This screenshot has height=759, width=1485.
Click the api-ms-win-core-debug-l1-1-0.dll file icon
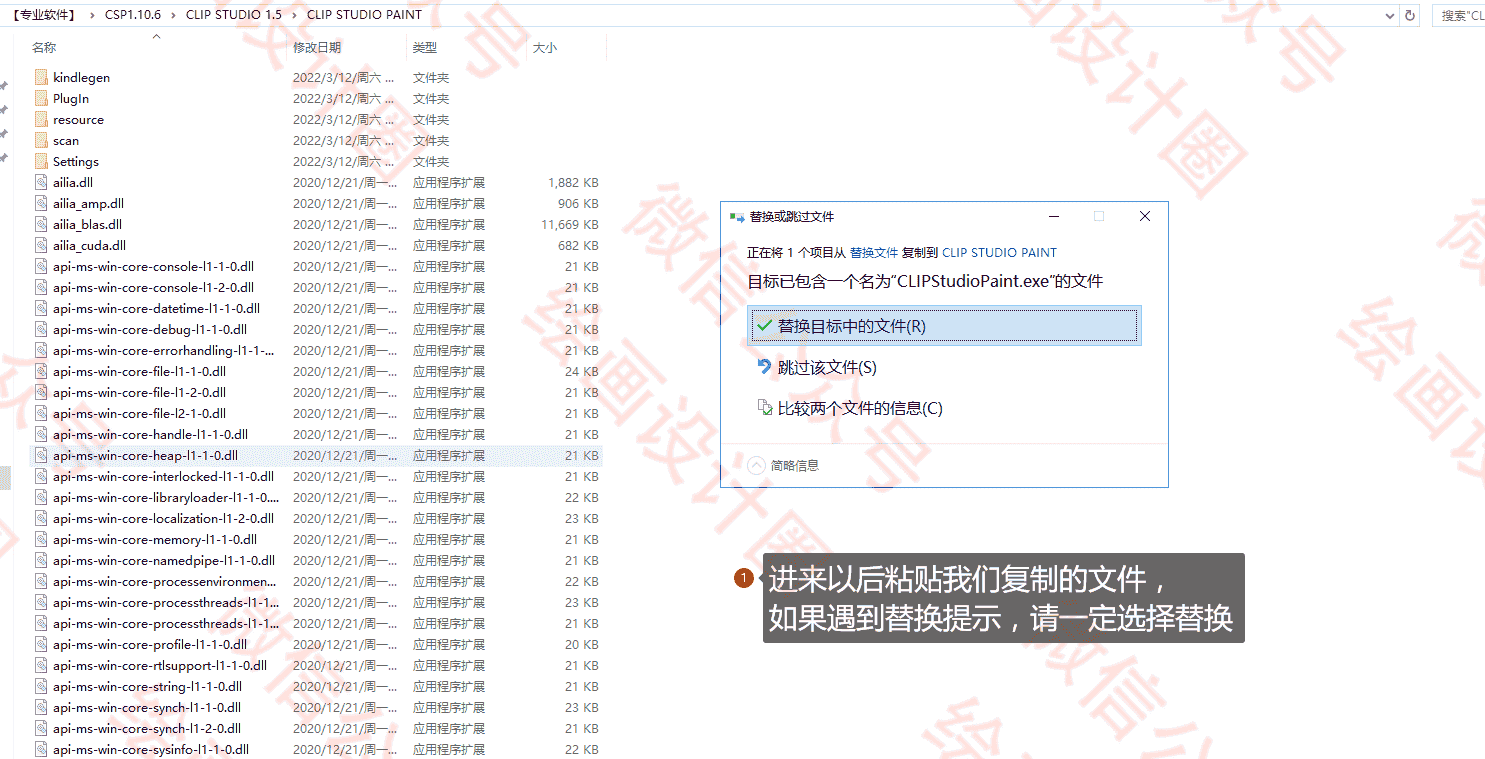(x=41, y=329)
